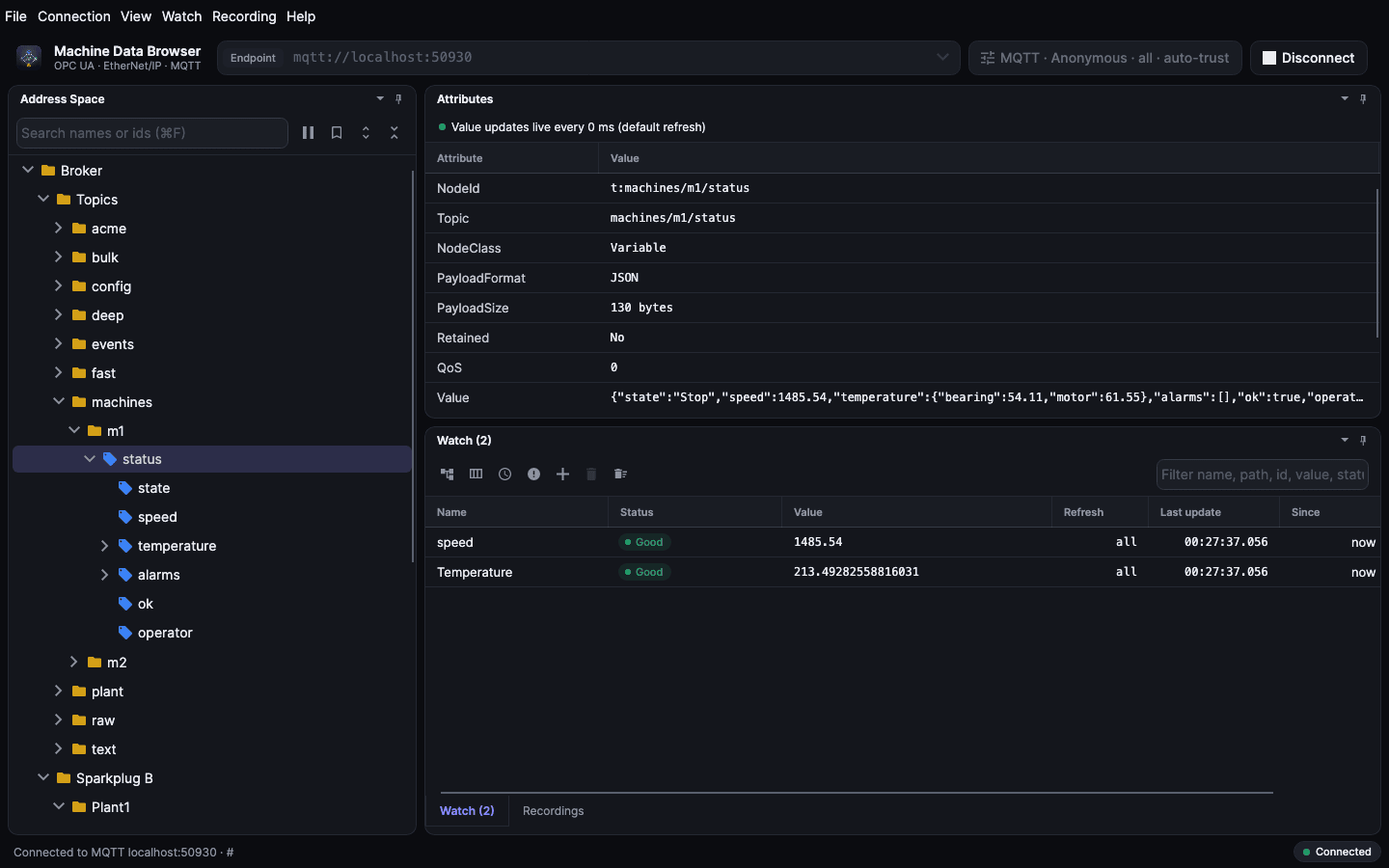Viewport: 1389px width, 868px height.
Task: Collapse the Sparkplug B folder
Action: tap(43, 777)
